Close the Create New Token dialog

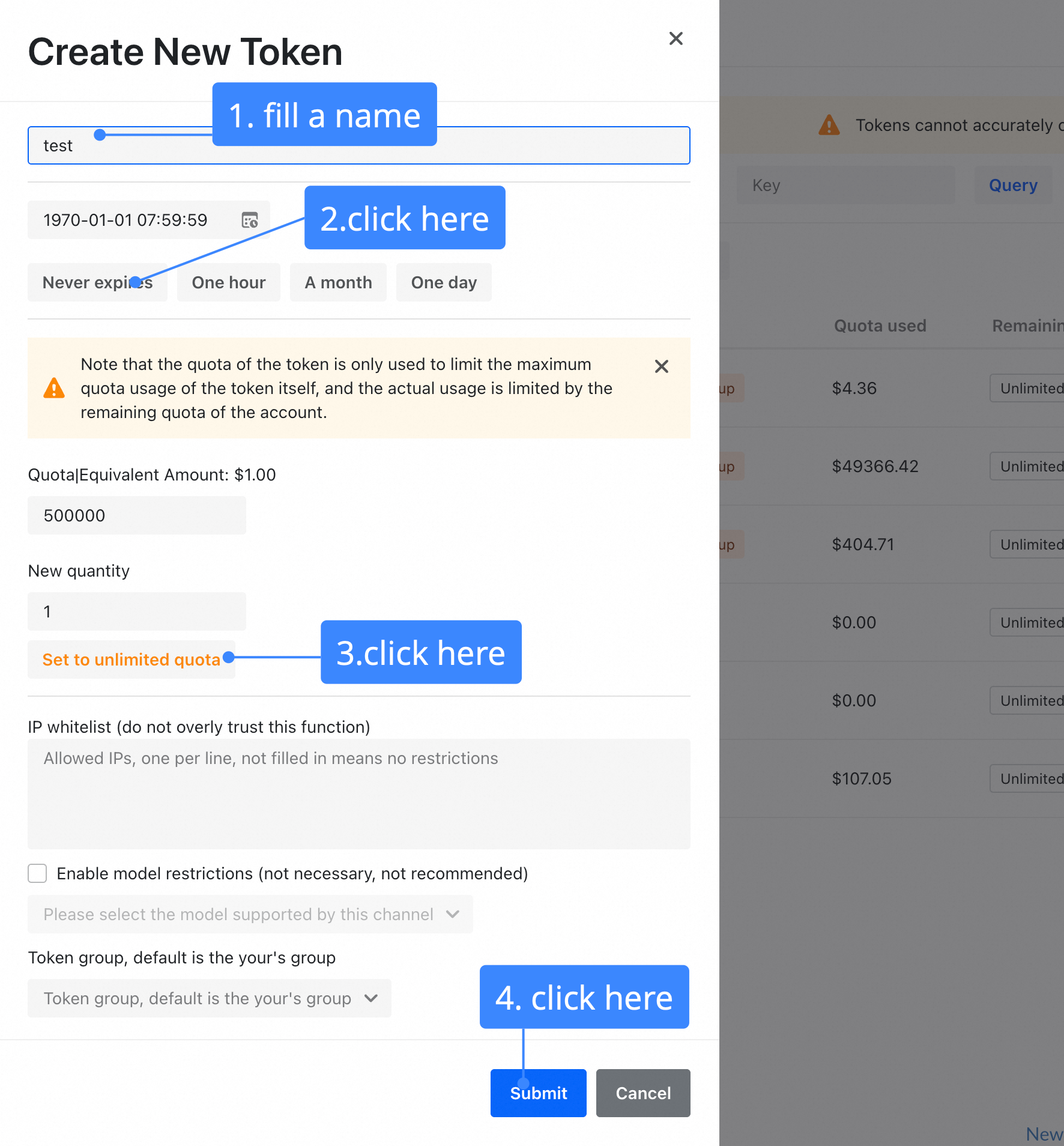676,38
